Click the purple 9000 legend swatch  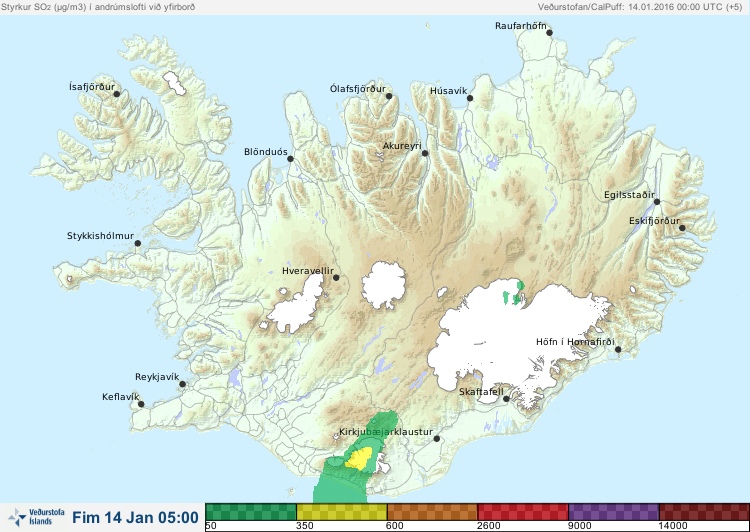[x=613, y=512]
